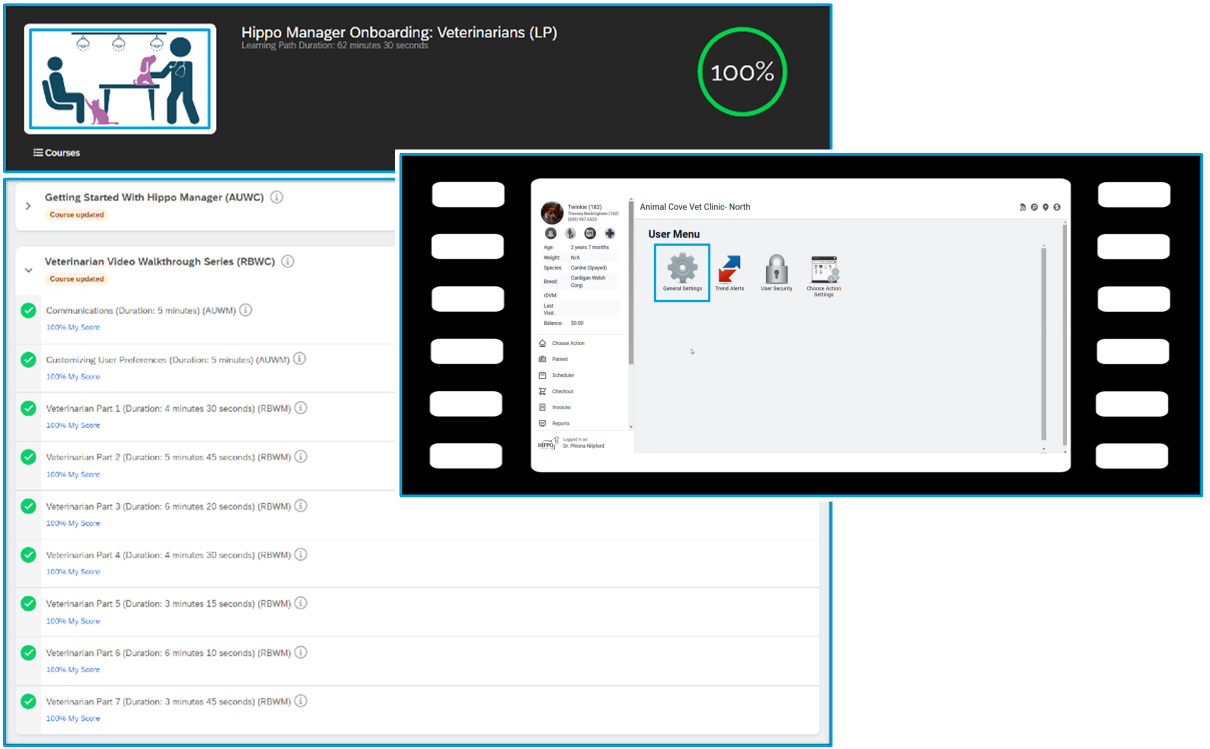
Task: Open My Score link under Veterinarian Part 2
Action: point(73,474)
